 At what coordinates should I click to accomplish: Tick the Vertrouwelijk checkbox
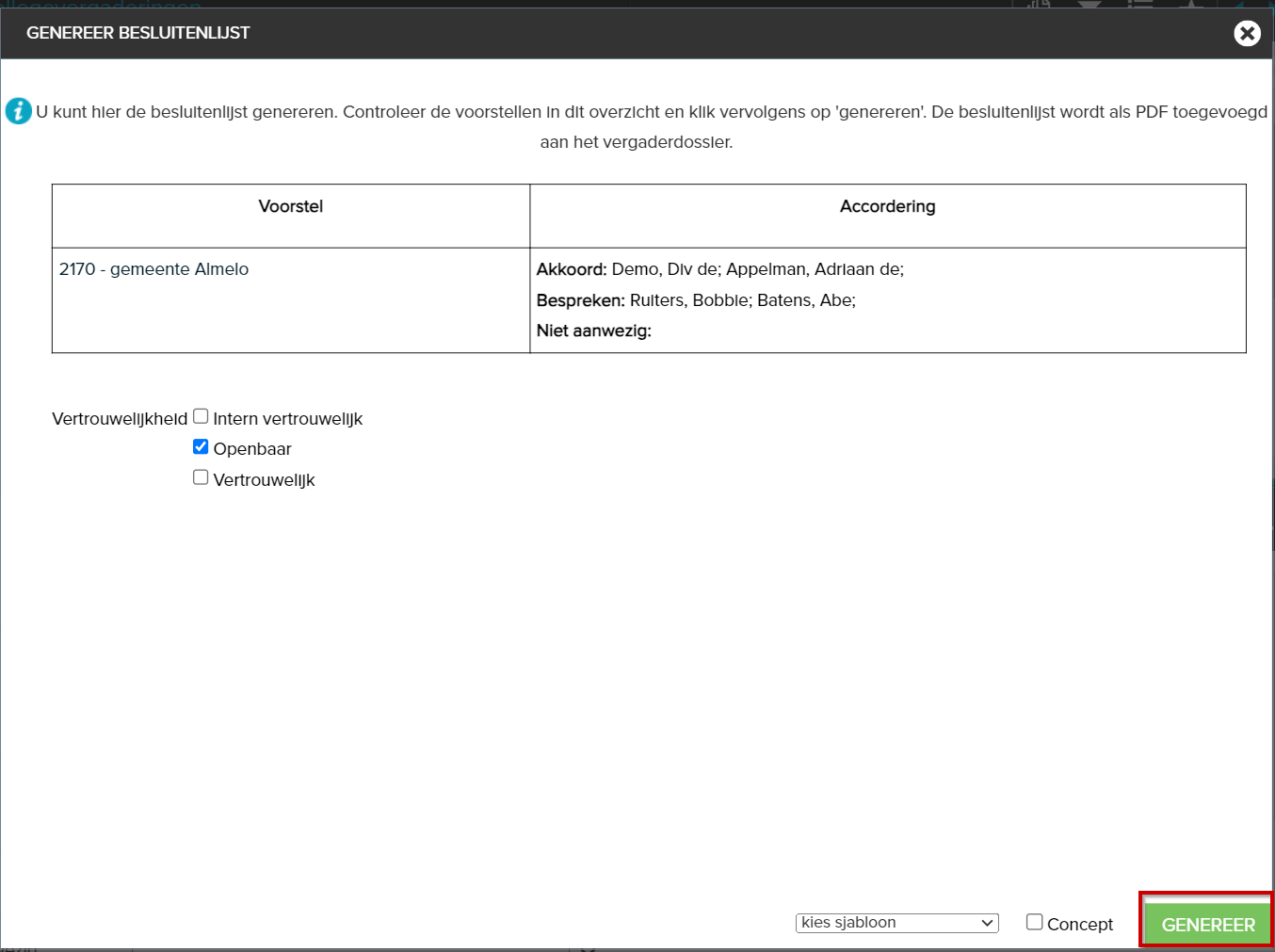point(201,477)
